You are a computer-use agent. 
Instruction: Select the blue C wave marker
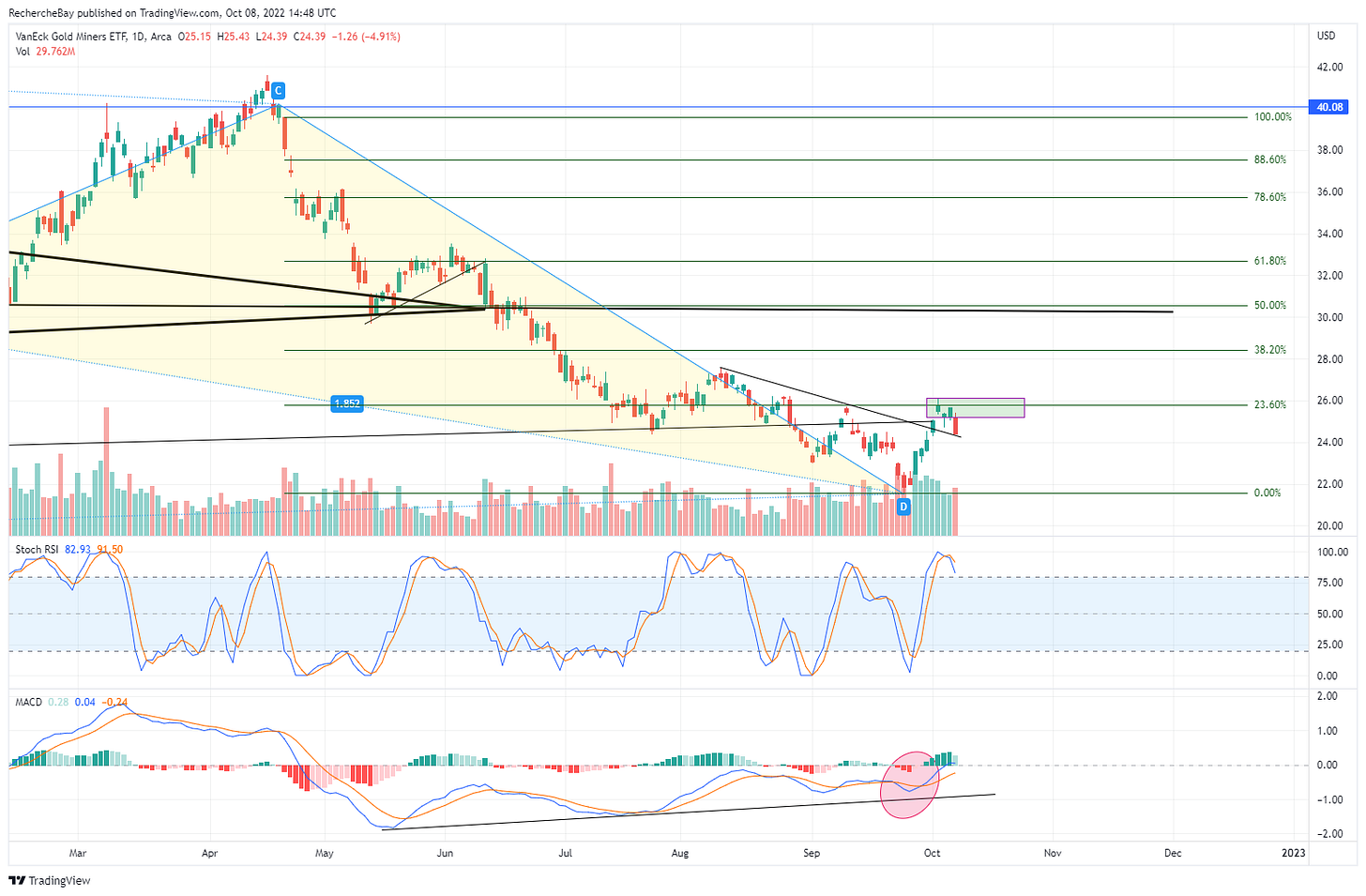278,91
